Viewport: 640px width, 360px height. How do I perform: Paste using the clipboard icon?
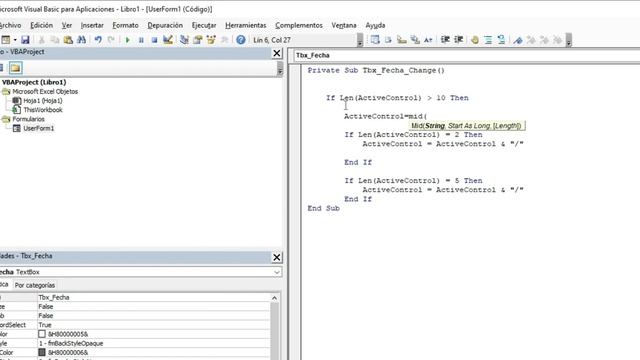click(68, 40)
